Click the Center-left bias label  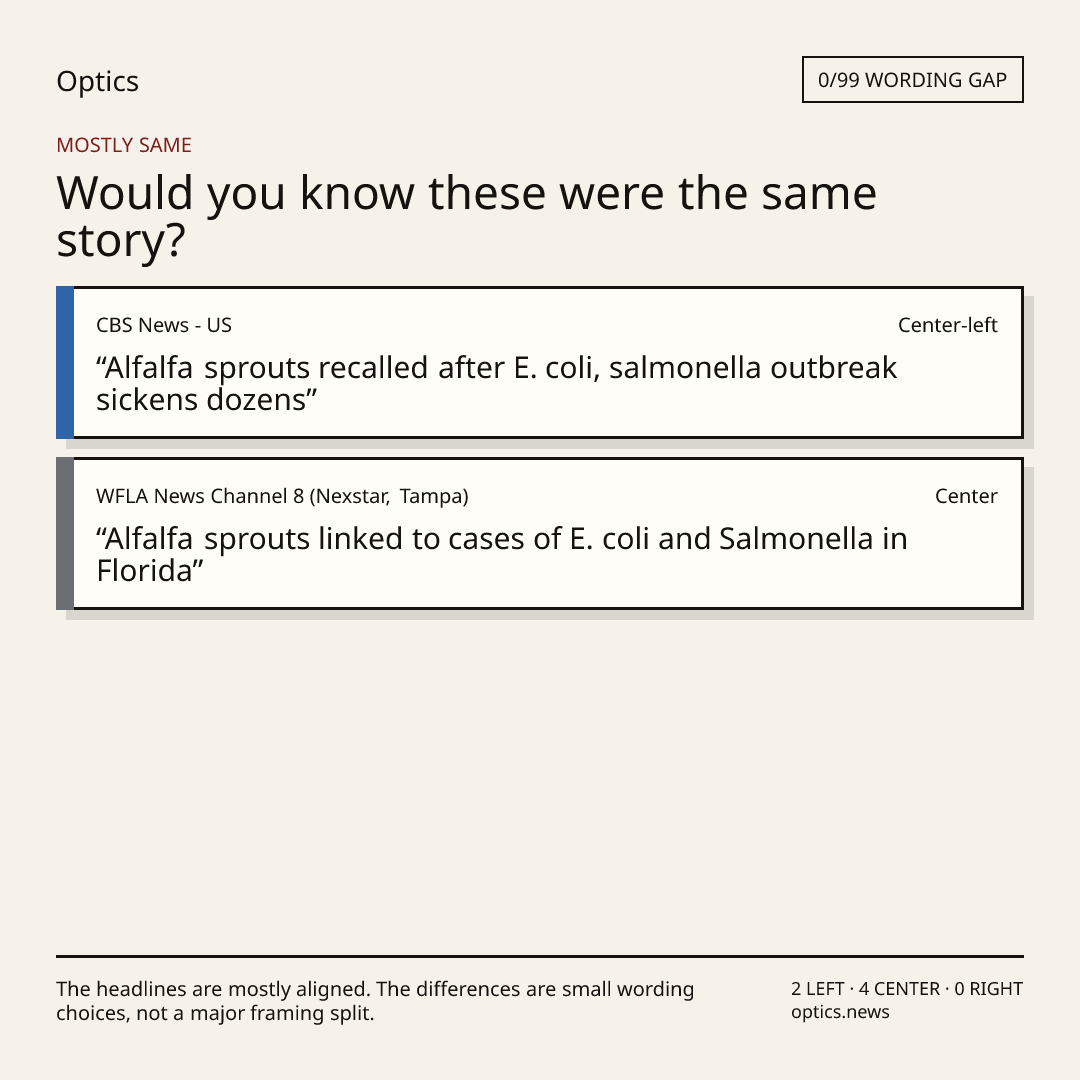(x=947, y=325)
